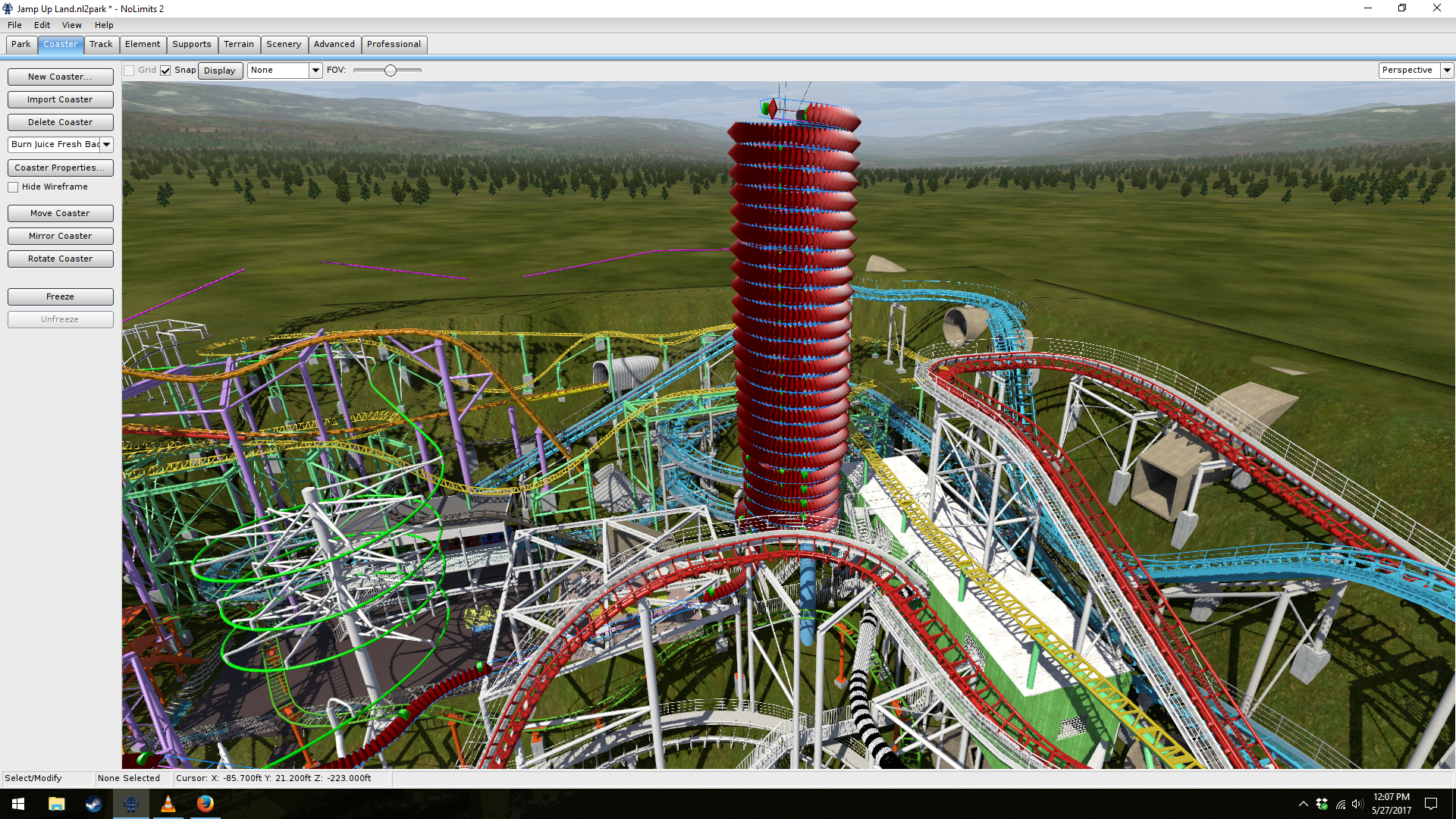Toggle Hide Wireframe checkbox
Screen dimensions: 1456x819
[13, 187]
